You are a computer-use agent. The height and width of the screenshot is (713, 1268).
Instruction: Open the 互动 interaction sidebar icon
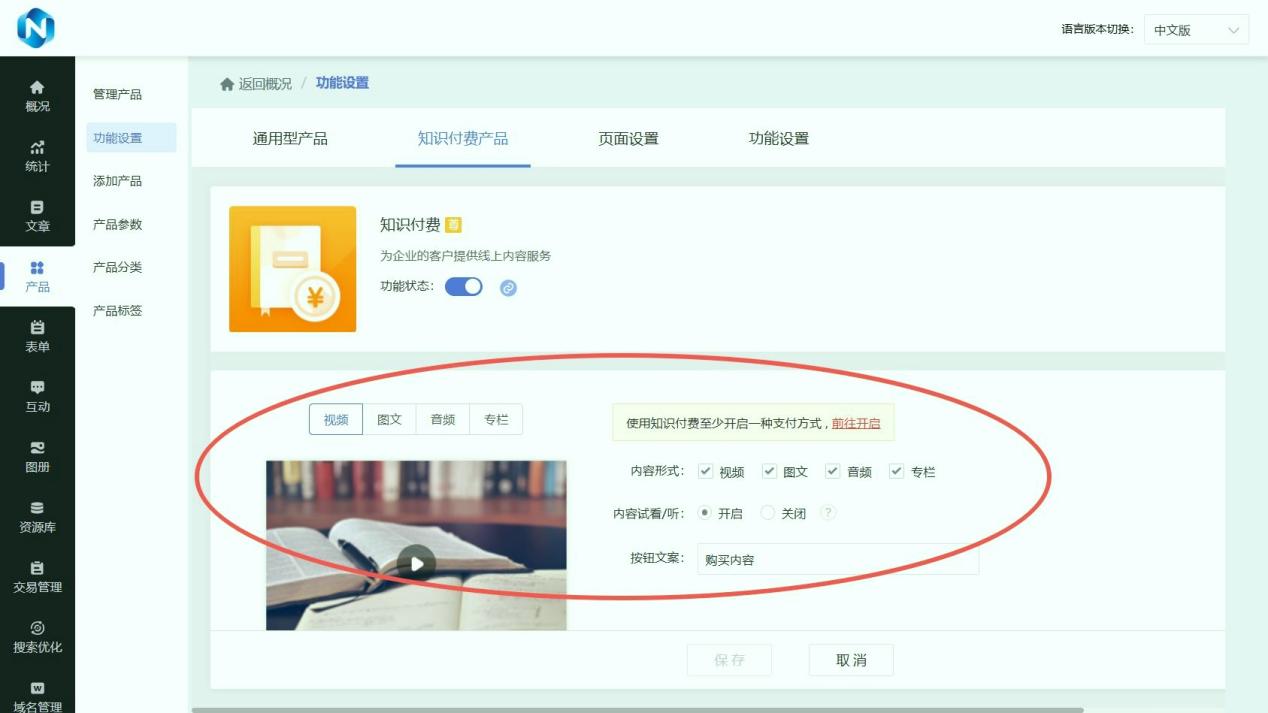tap(37, 388)
